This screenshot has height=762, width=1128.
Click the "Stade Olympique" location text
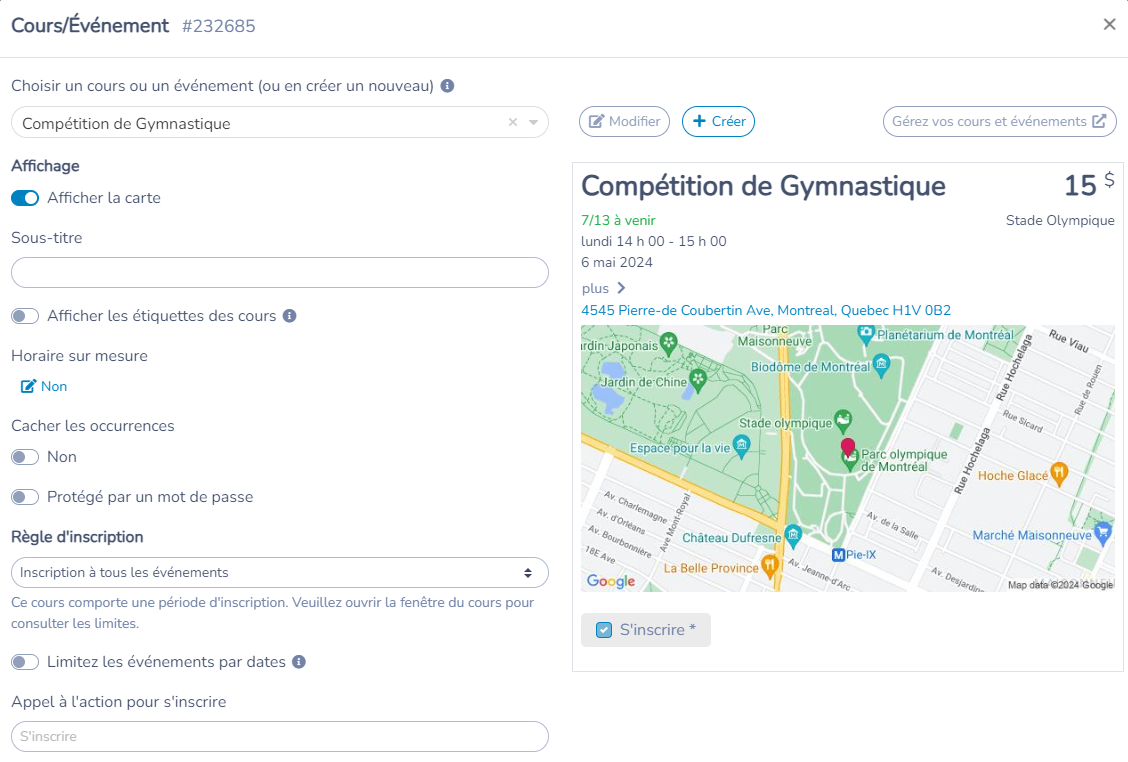1060,220
